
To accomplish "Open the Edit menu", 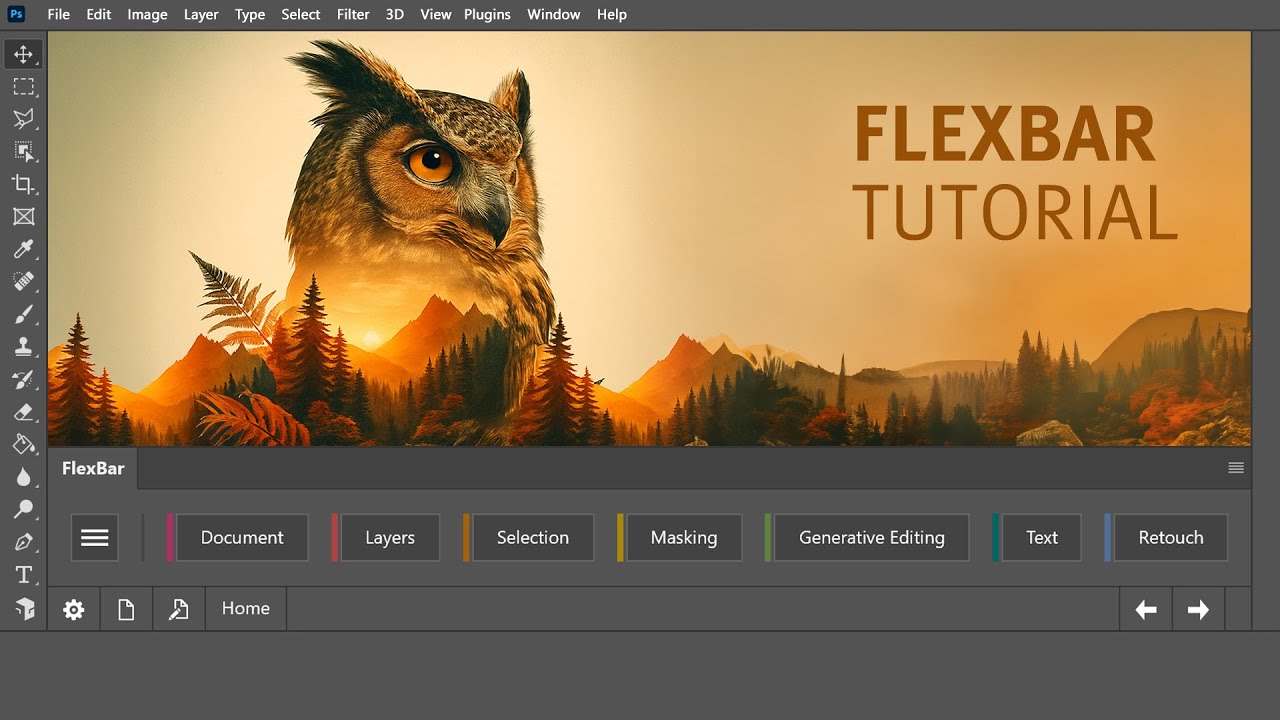I will click(x=99, y=14).
